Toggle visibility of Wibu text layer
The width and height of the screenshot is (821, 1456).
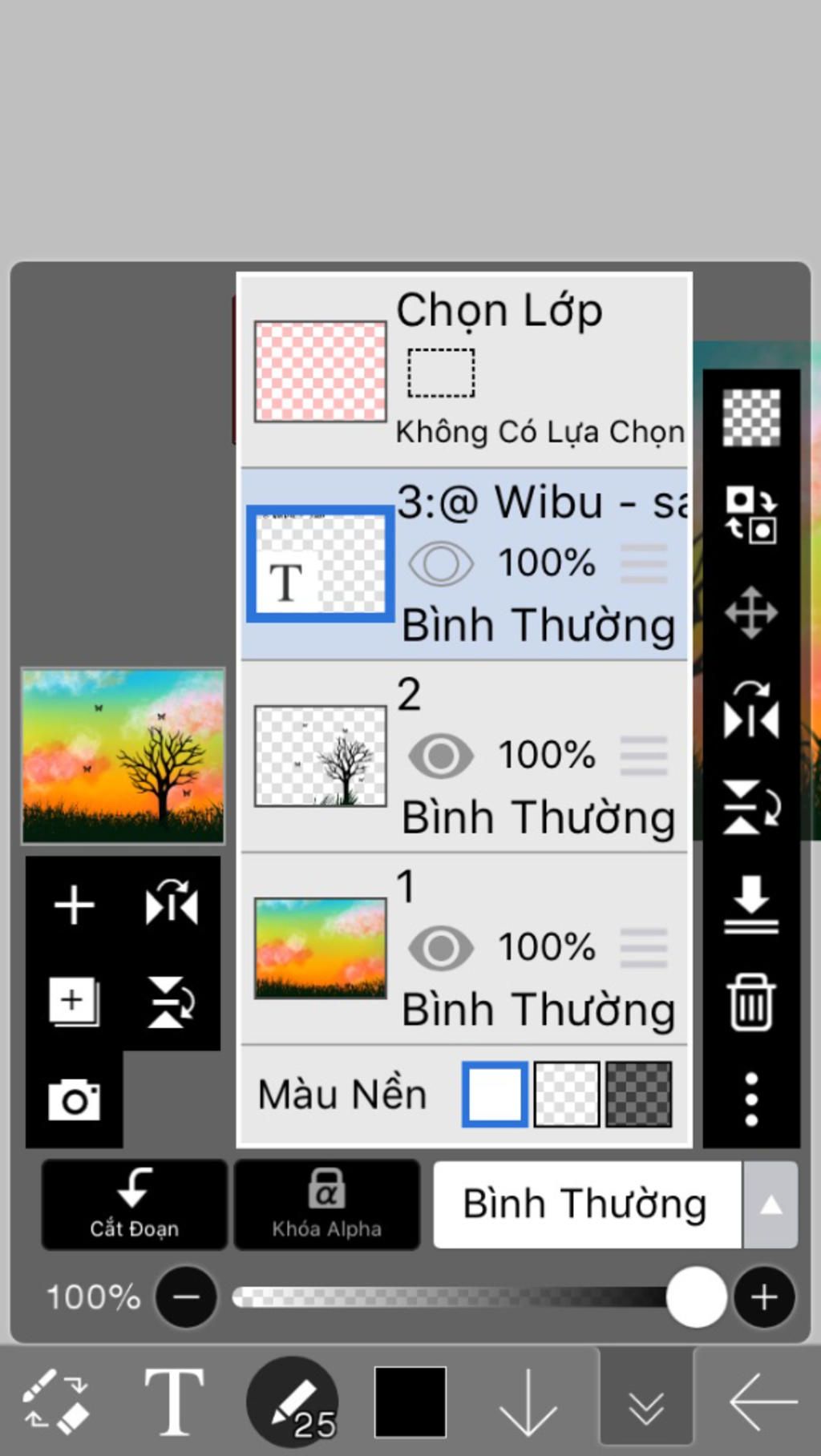(x=440, y=563)
